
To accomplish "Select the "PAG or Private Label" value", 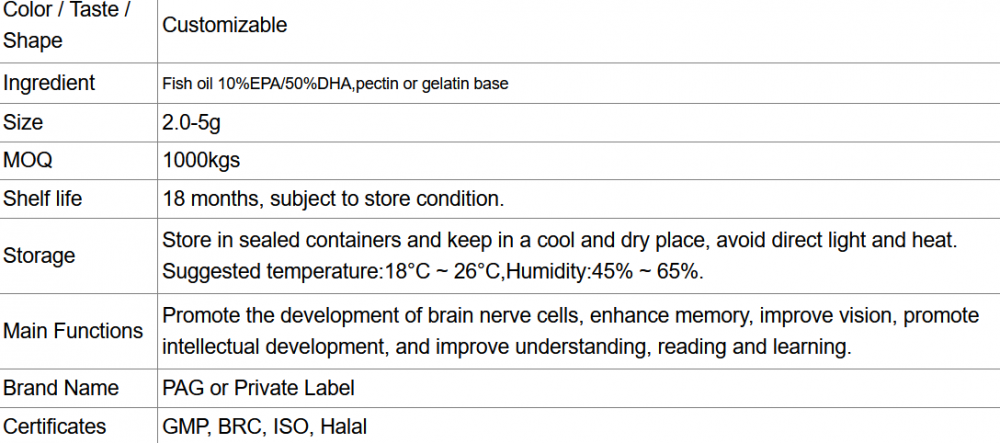I will tap(258, 388).
